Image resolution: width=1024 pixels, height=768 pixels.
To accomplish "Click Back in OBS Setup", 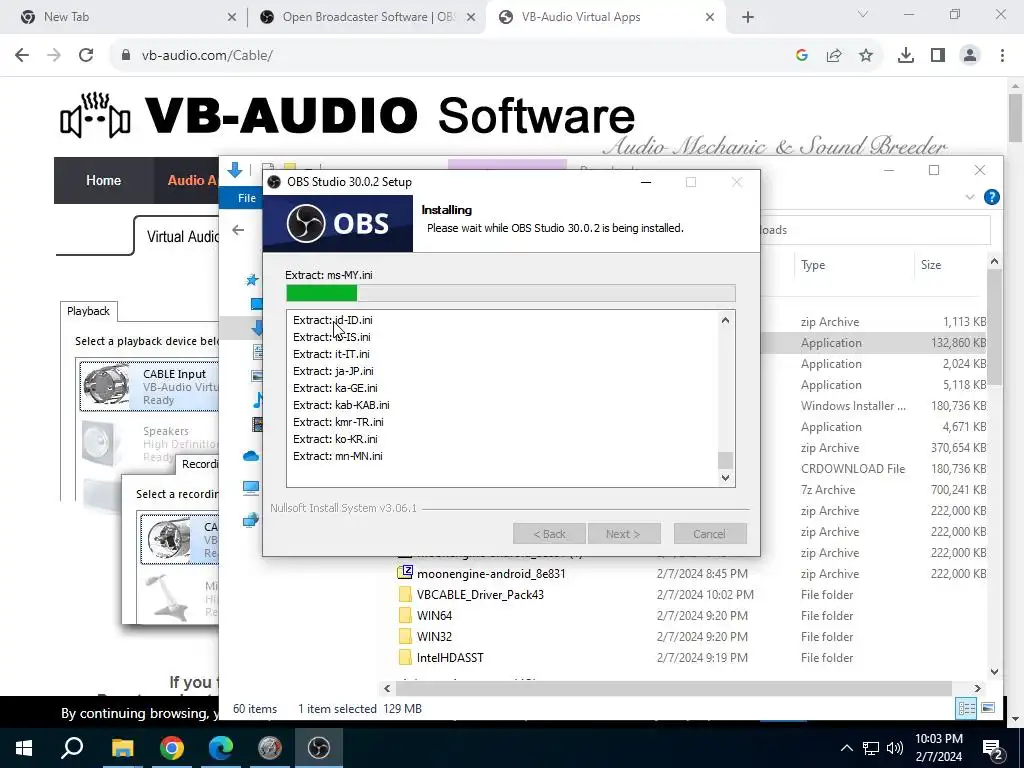I will tap(550, 534).
